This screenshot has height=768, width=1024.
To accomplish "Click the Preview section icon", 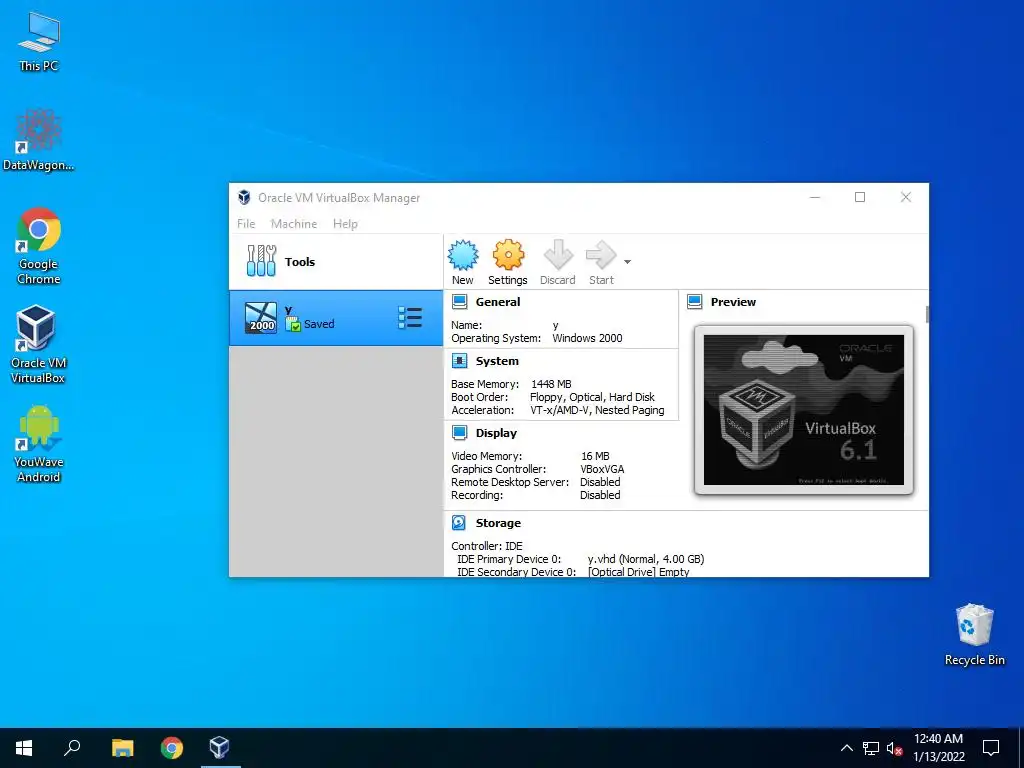I will coord(695,302).
